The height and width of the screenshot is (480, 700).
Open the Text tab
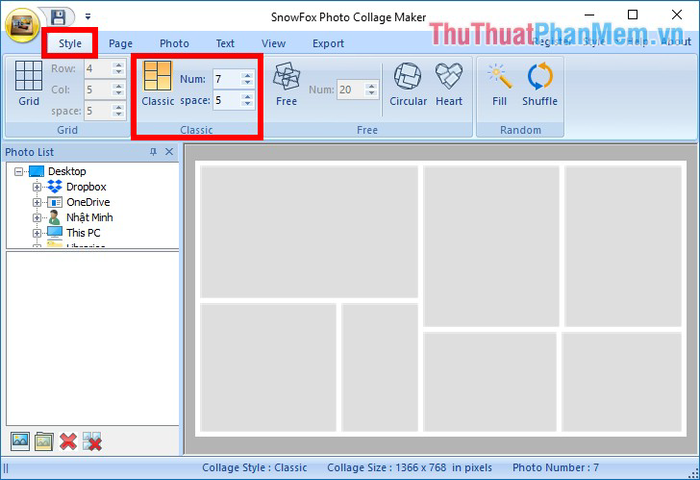tap(225, 43)
